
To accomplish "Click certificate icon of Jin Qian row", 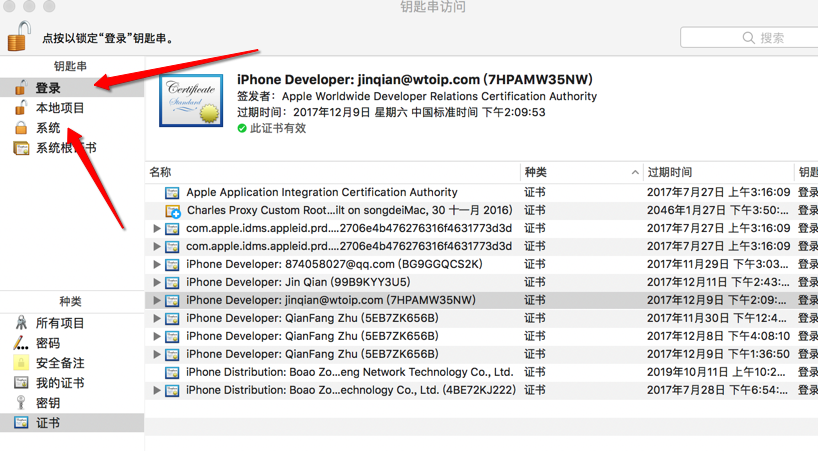I will 172,283.
